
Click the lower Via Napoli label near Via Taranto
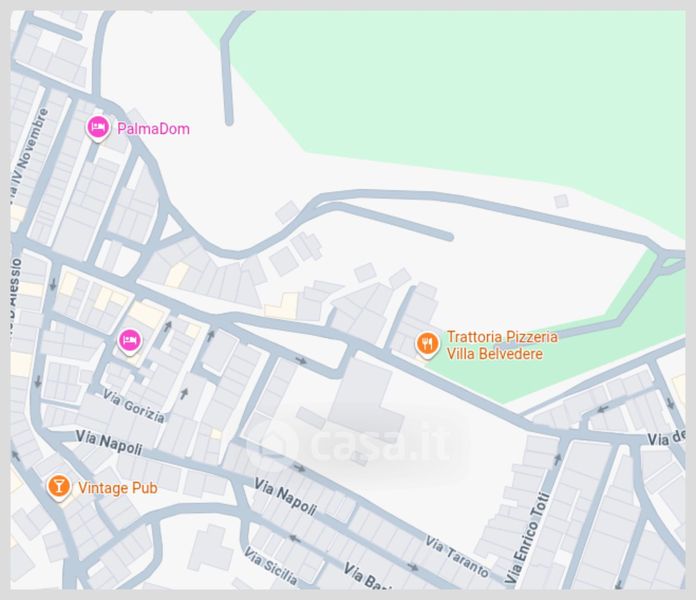(x=286, y=497)
